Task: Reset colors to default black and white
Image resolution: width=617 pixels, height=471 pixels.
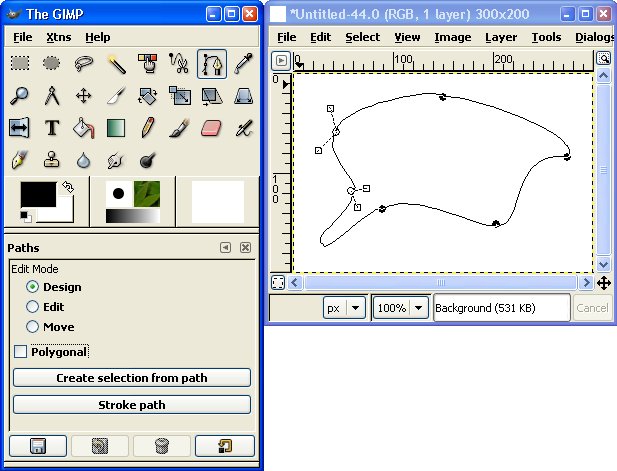Action: (26, 216)
